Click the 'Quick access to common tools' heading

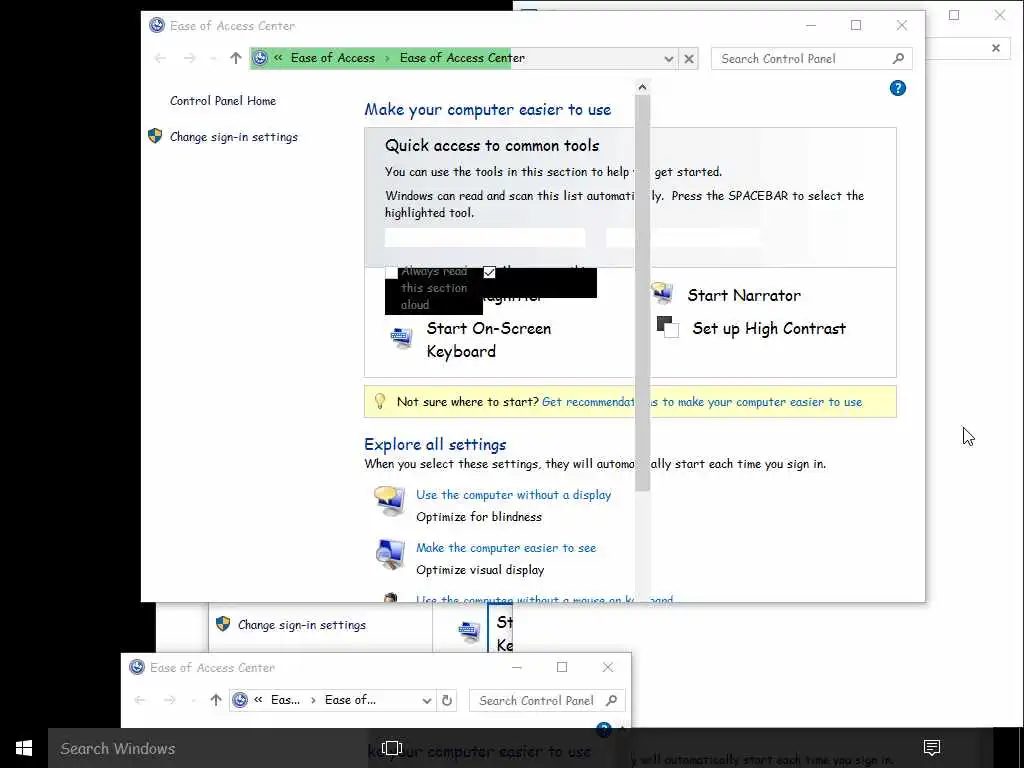click(492, 146)
